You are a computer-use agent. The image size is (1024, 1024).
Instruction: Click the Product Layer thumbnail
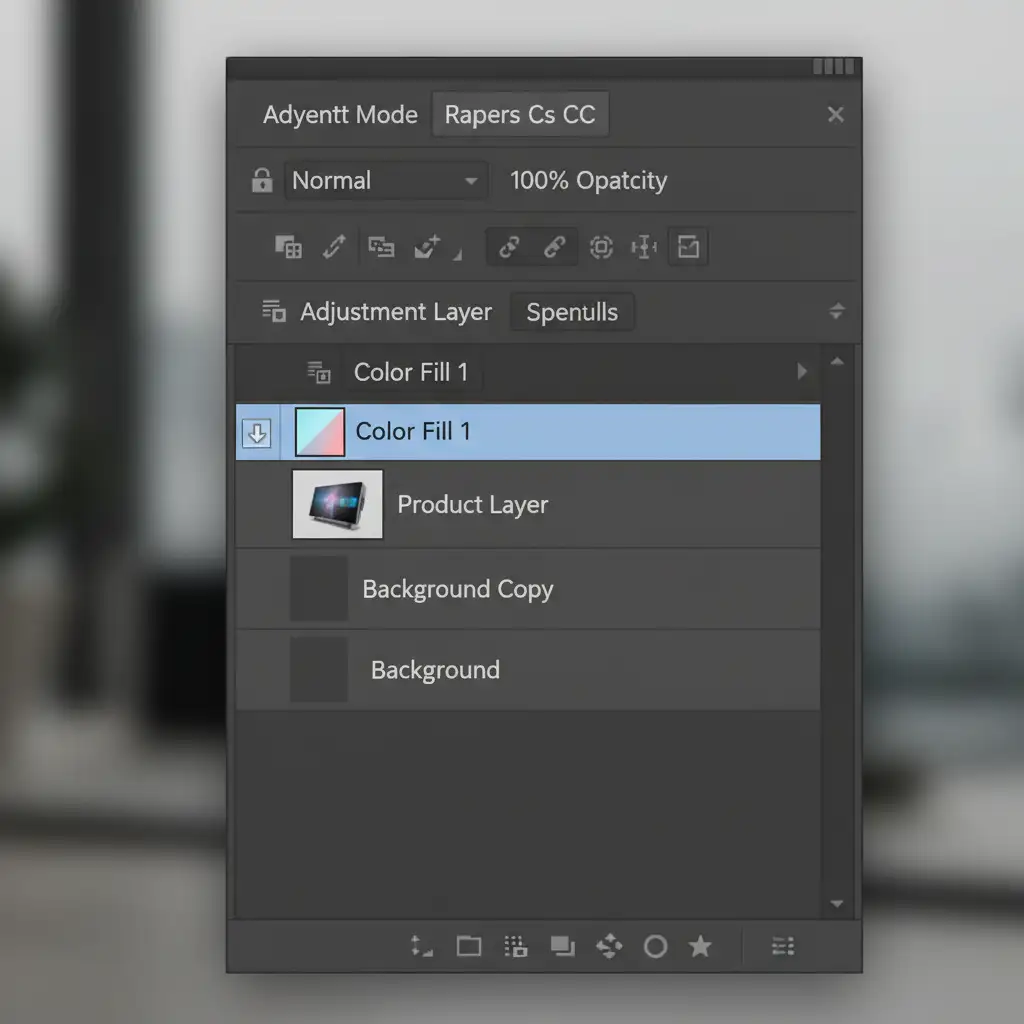337,505
